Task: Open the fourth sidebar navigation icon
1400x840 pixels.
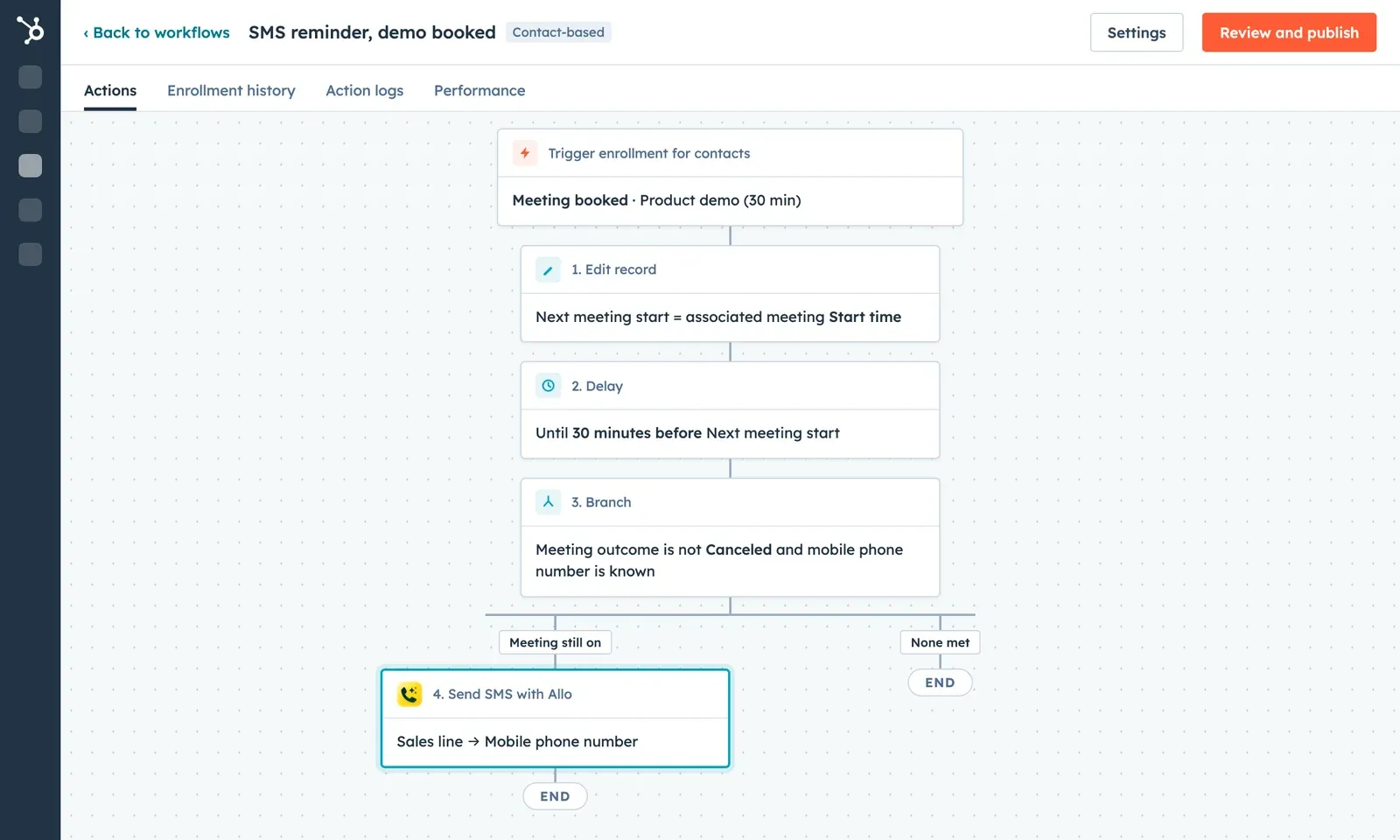Action: coord(31,210)
